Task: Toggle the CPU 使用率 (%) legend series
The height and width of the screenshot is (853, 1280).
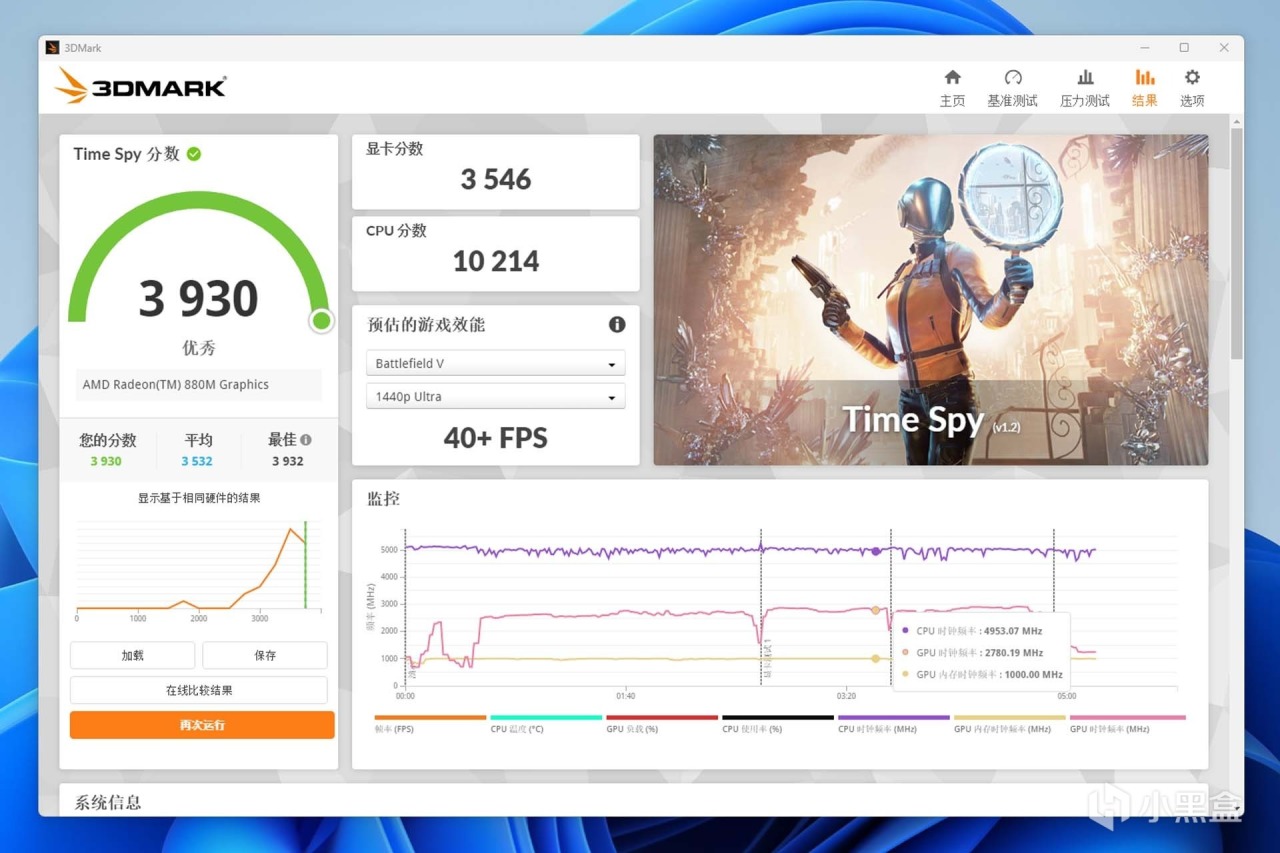Action: (778, 724)
